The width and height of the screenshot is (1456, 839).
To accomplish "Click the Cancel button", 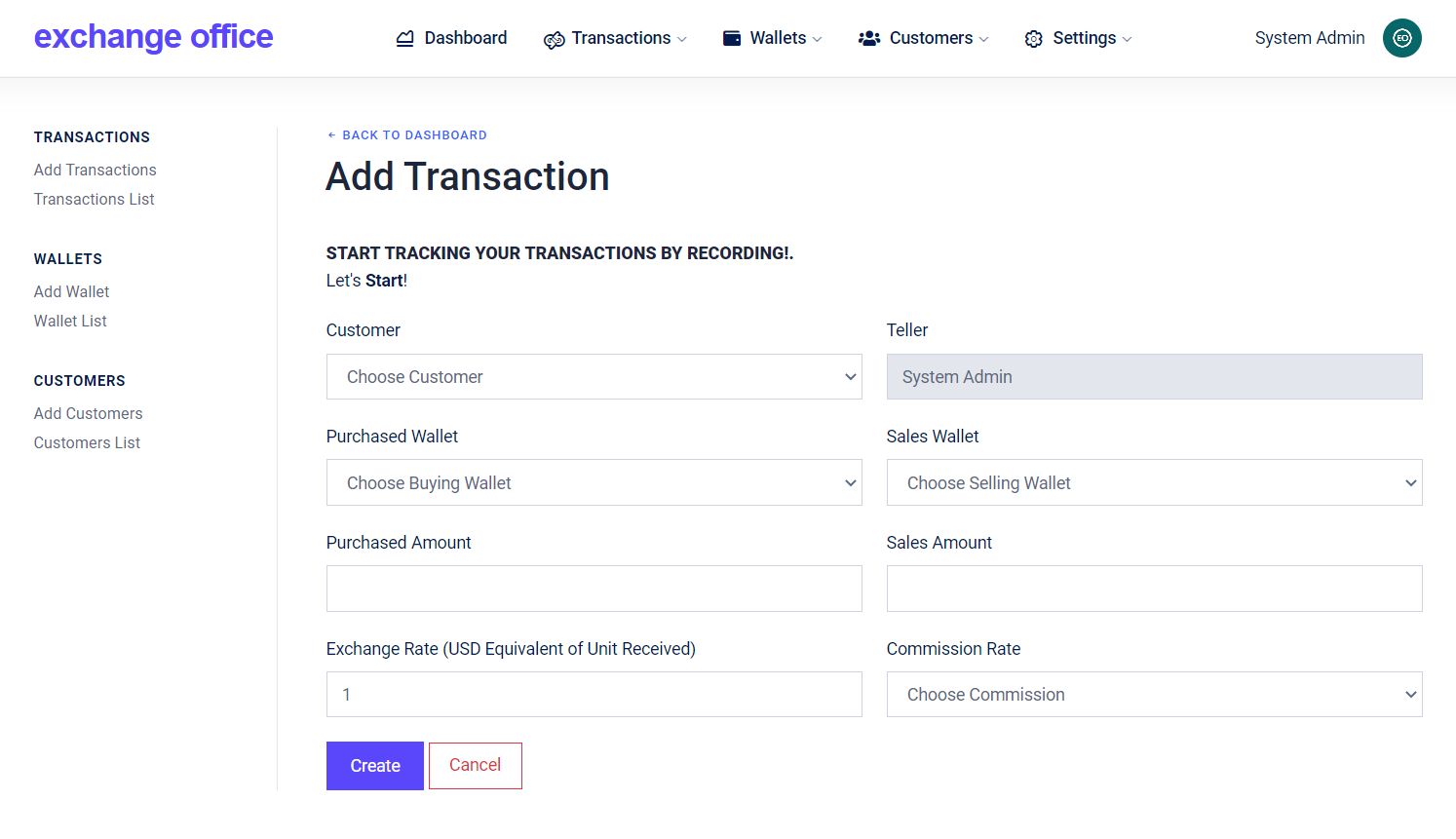I will [476, 766].
